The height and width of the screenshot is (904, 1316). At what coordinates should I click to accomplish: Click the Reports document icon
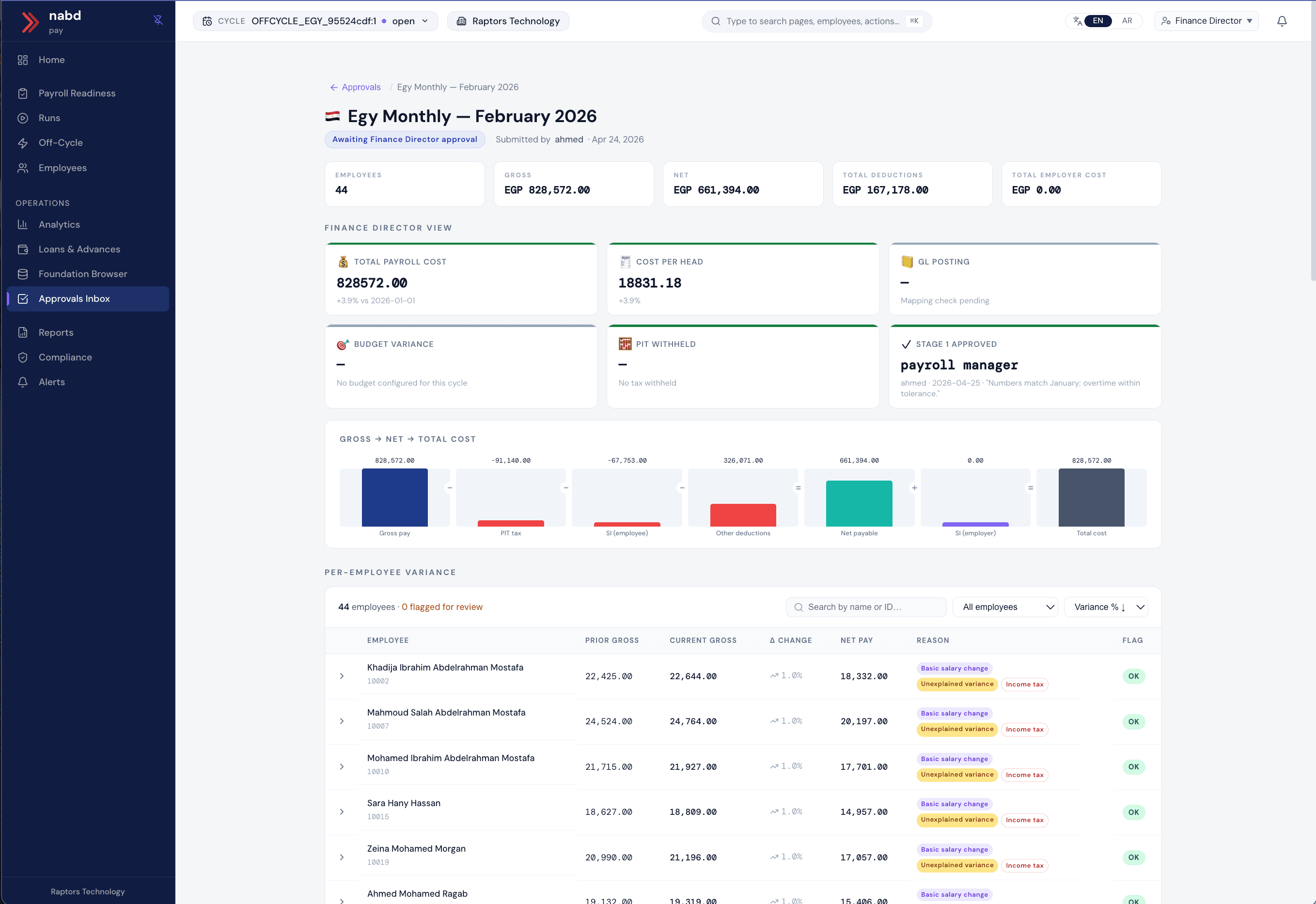coord(23,332)
